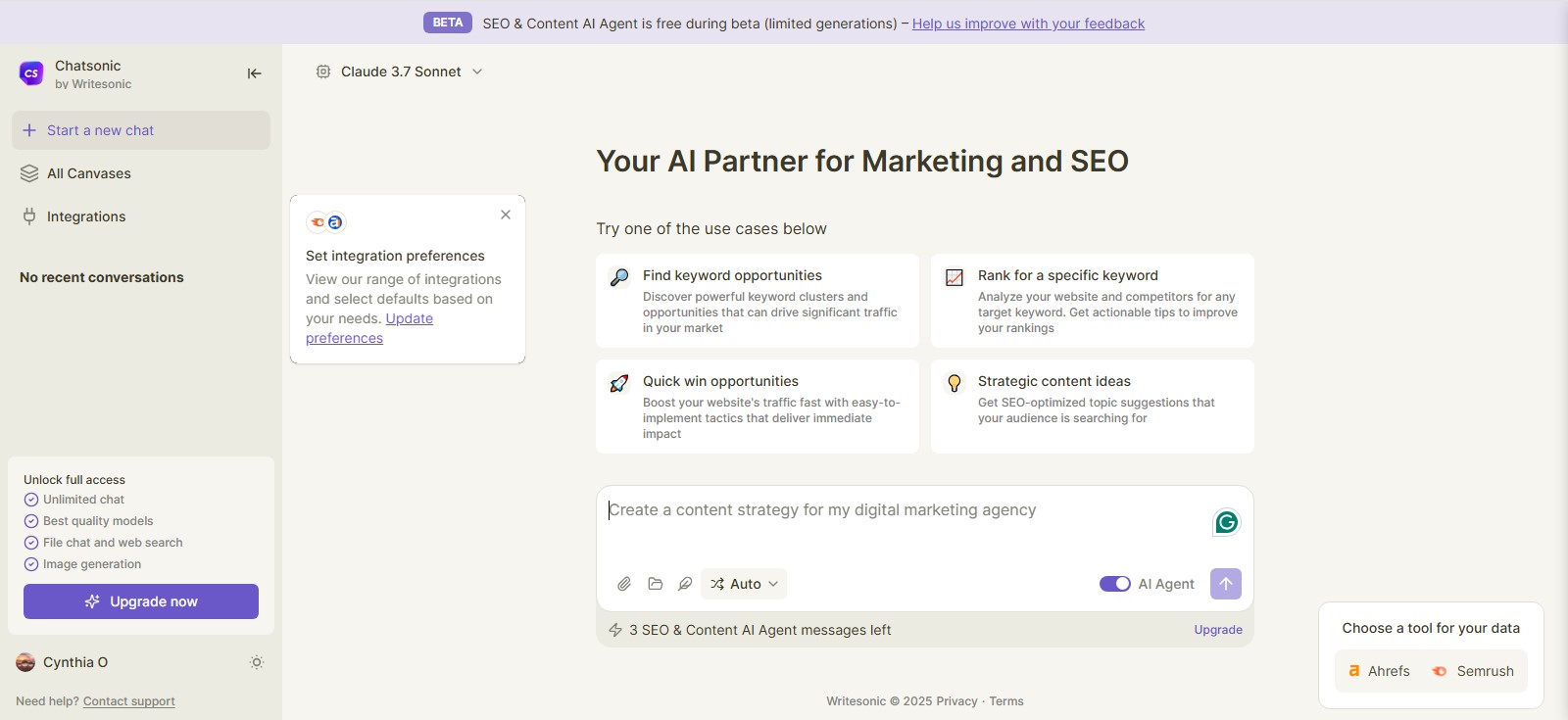Click the Grammarly icon in the prompt box
The image size is (1568, 720).
click(x=1226, y=522)
